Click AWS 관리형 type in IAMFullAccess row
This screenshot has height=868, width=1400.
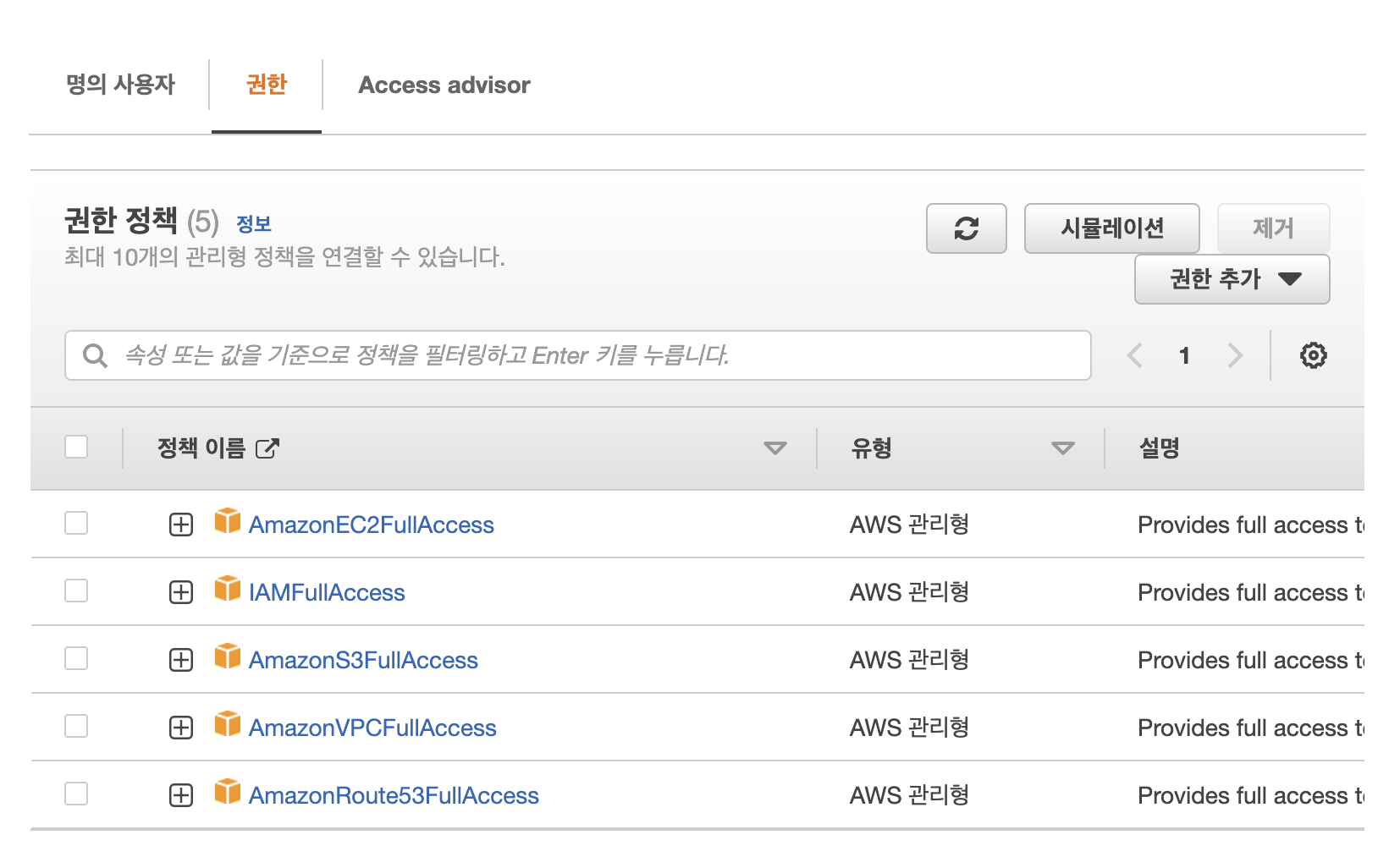pos(910,592)
